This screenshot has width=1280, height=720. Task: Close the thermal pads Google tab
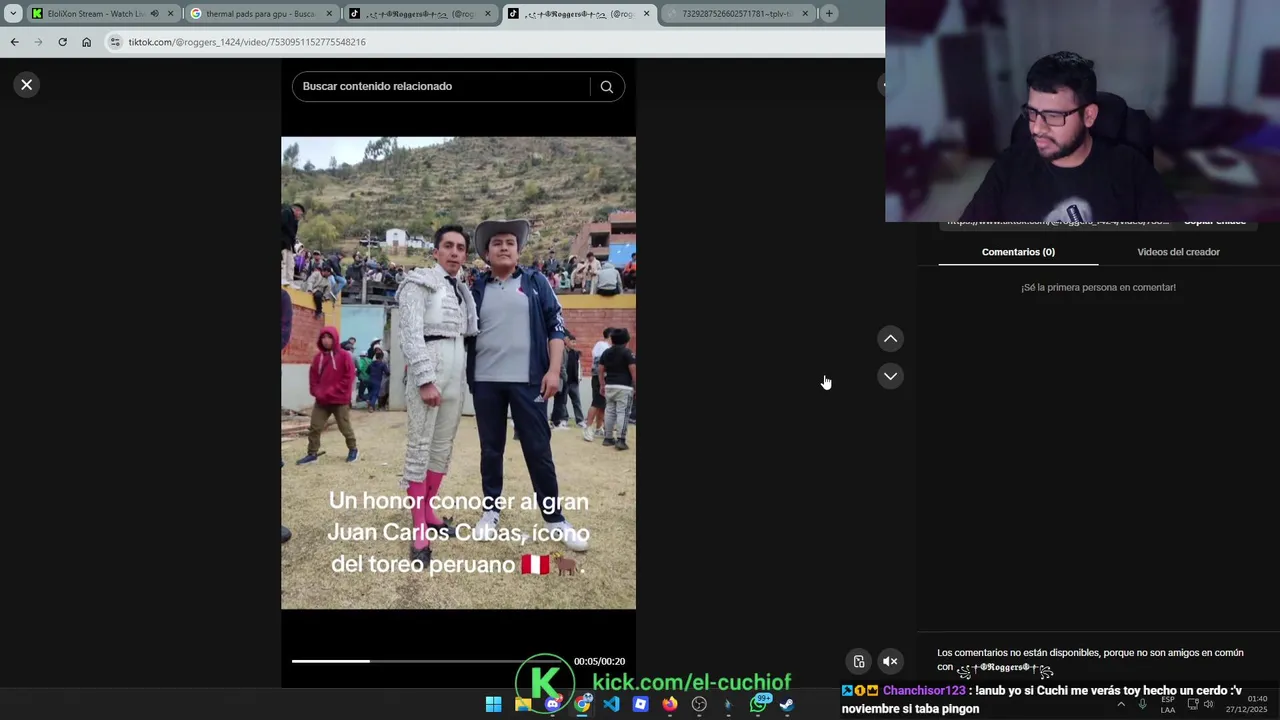[x=329, y=14]
